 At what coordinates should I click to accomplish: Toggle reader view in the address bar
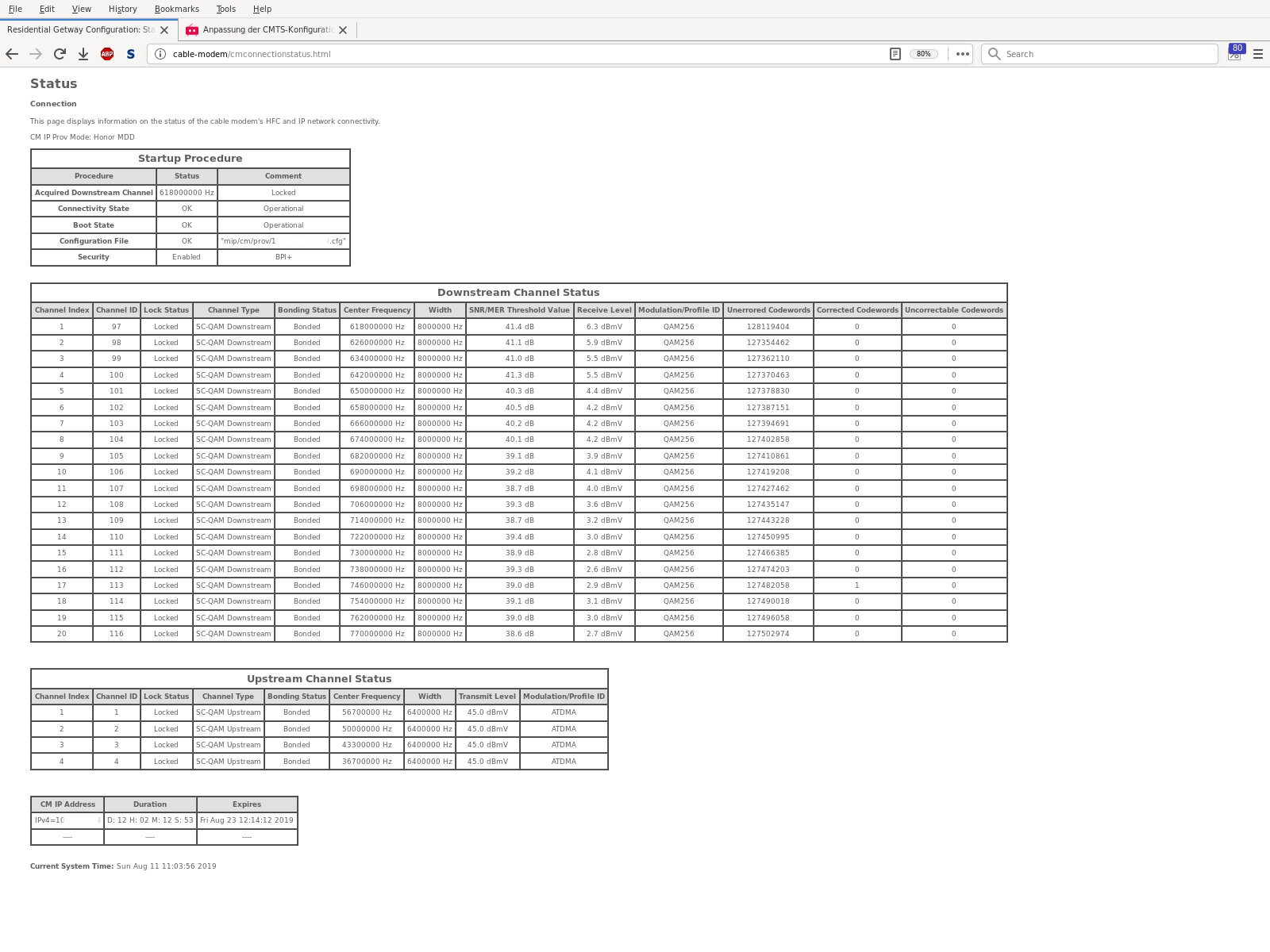pos(895,54)
